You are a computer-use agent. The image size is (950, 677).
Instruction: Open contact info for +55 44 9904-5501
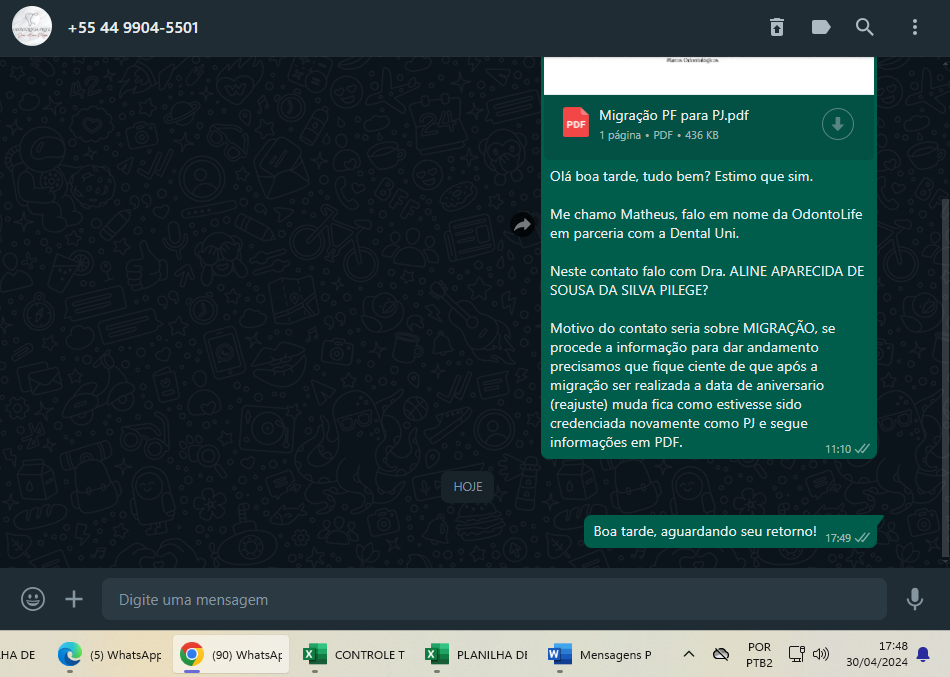click(x=133, y=28)
